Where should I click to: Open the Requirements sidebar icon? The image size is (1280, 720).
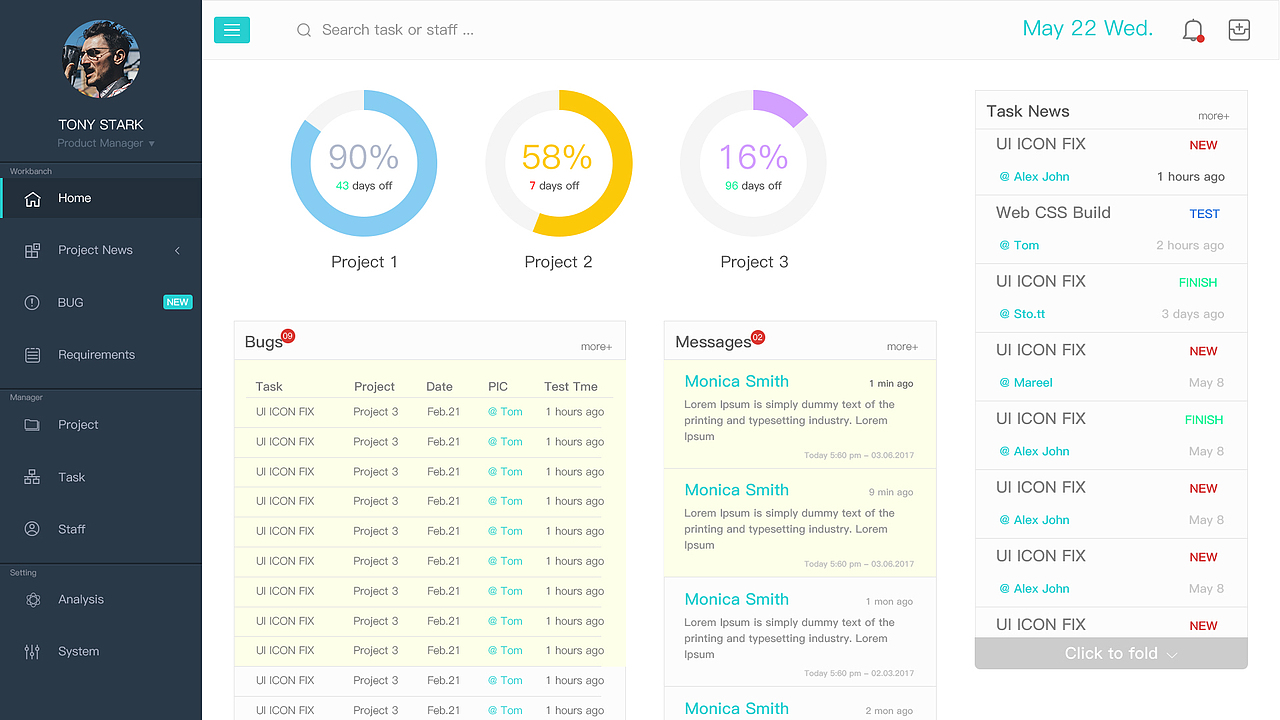33,354
